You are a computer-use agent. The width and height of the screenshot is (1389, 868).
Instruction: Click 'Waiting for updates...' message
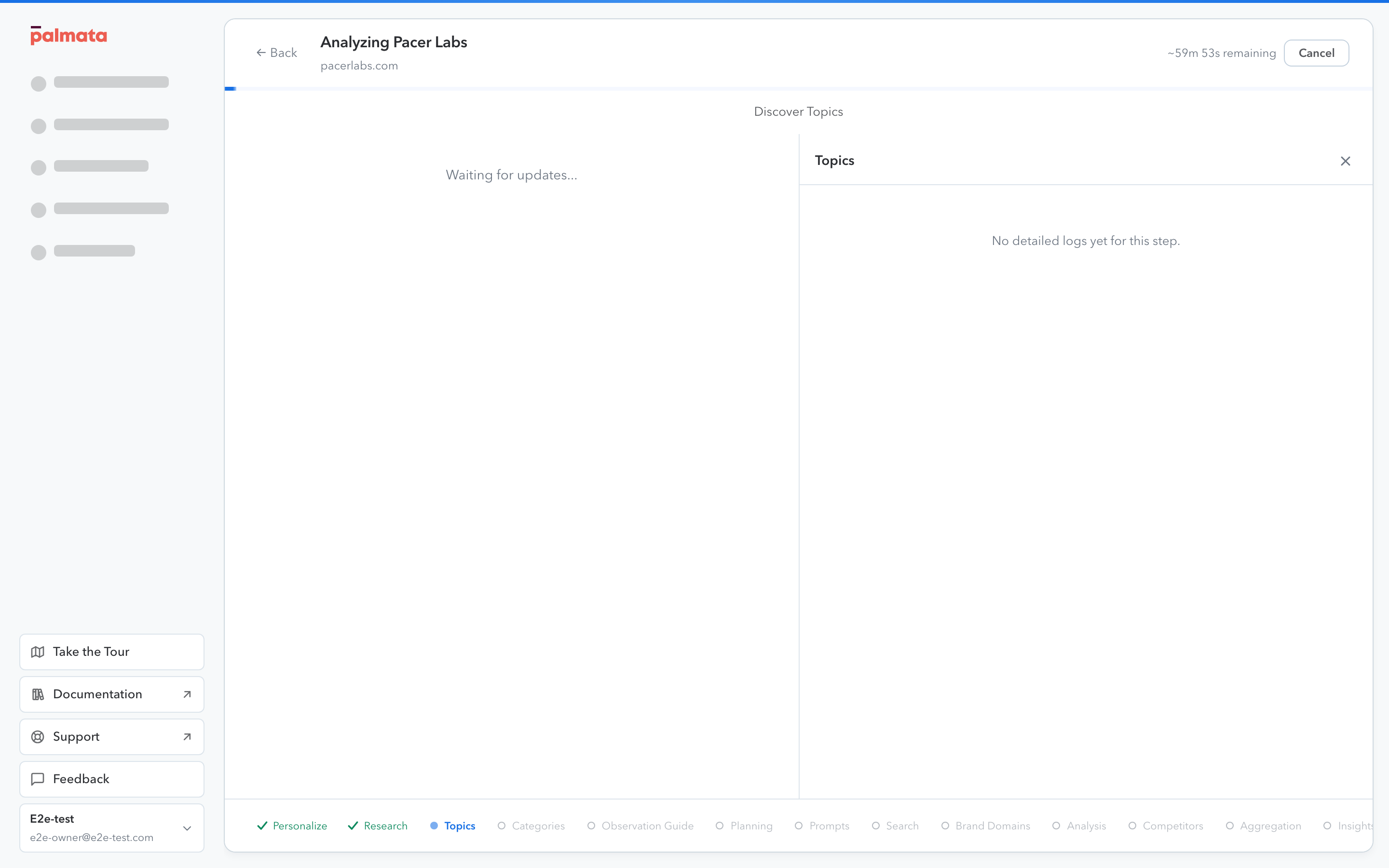coord(511,175)
